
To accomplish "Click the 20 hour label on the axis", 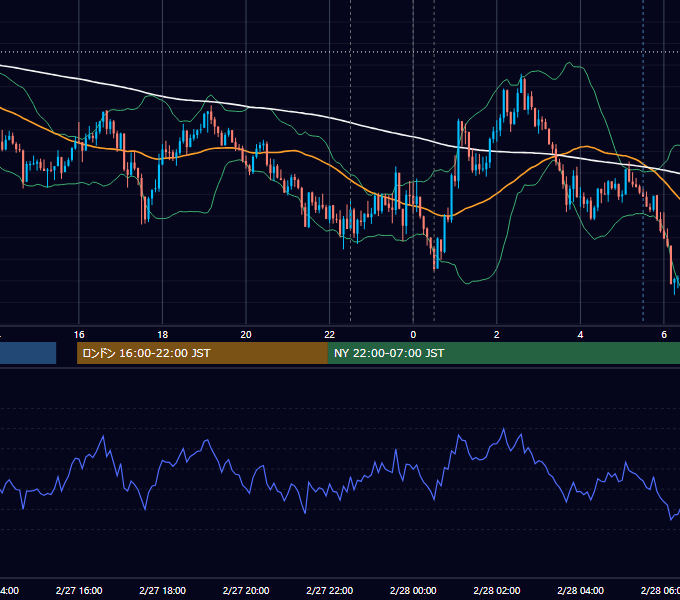I will 246,335.
